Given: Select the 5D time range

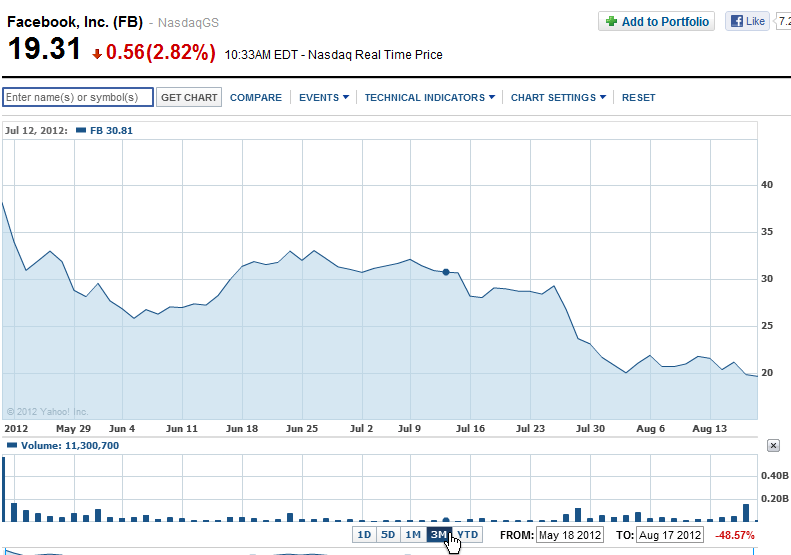Looking at the screenshot, I should point(388,535).
